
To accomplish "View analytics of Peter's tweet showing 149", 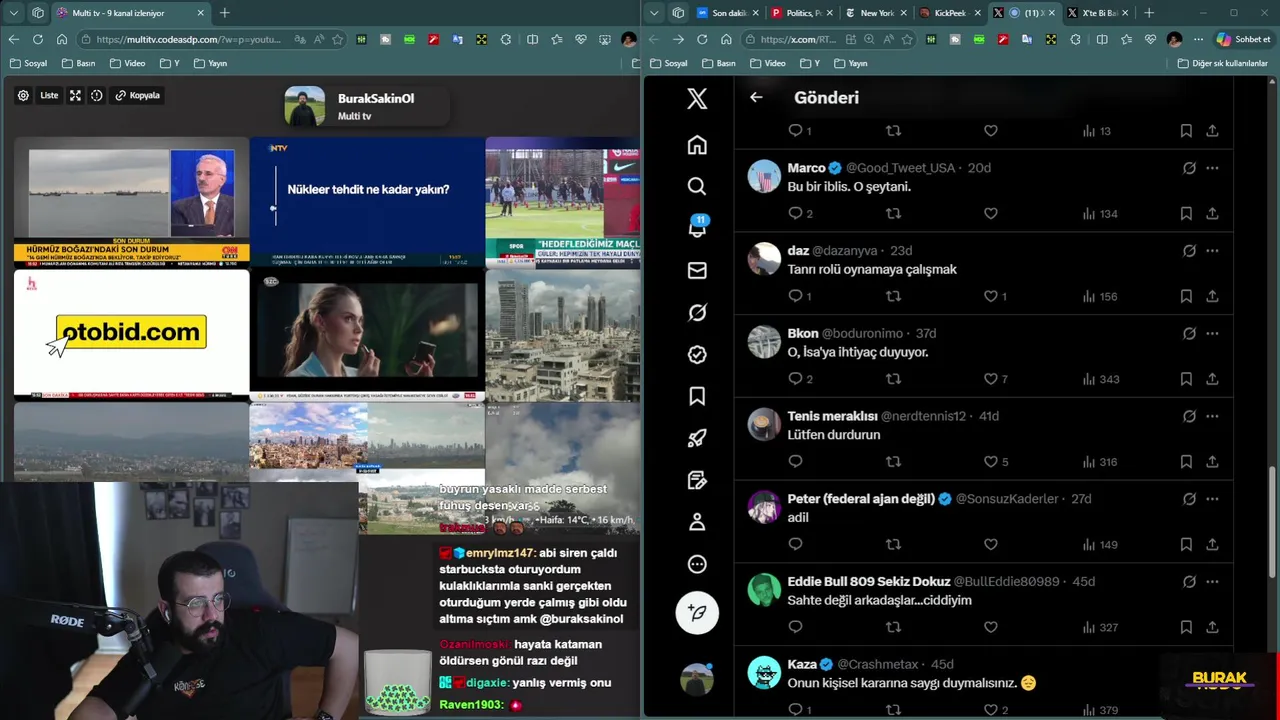I will 1100,545.
